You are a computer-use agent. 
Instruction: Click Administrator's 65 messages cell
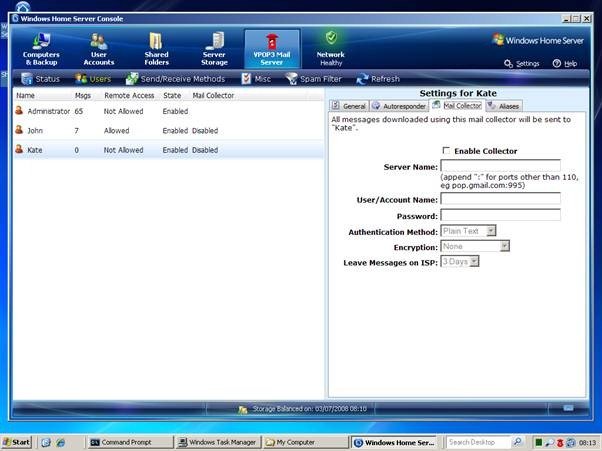click(79, 111)
